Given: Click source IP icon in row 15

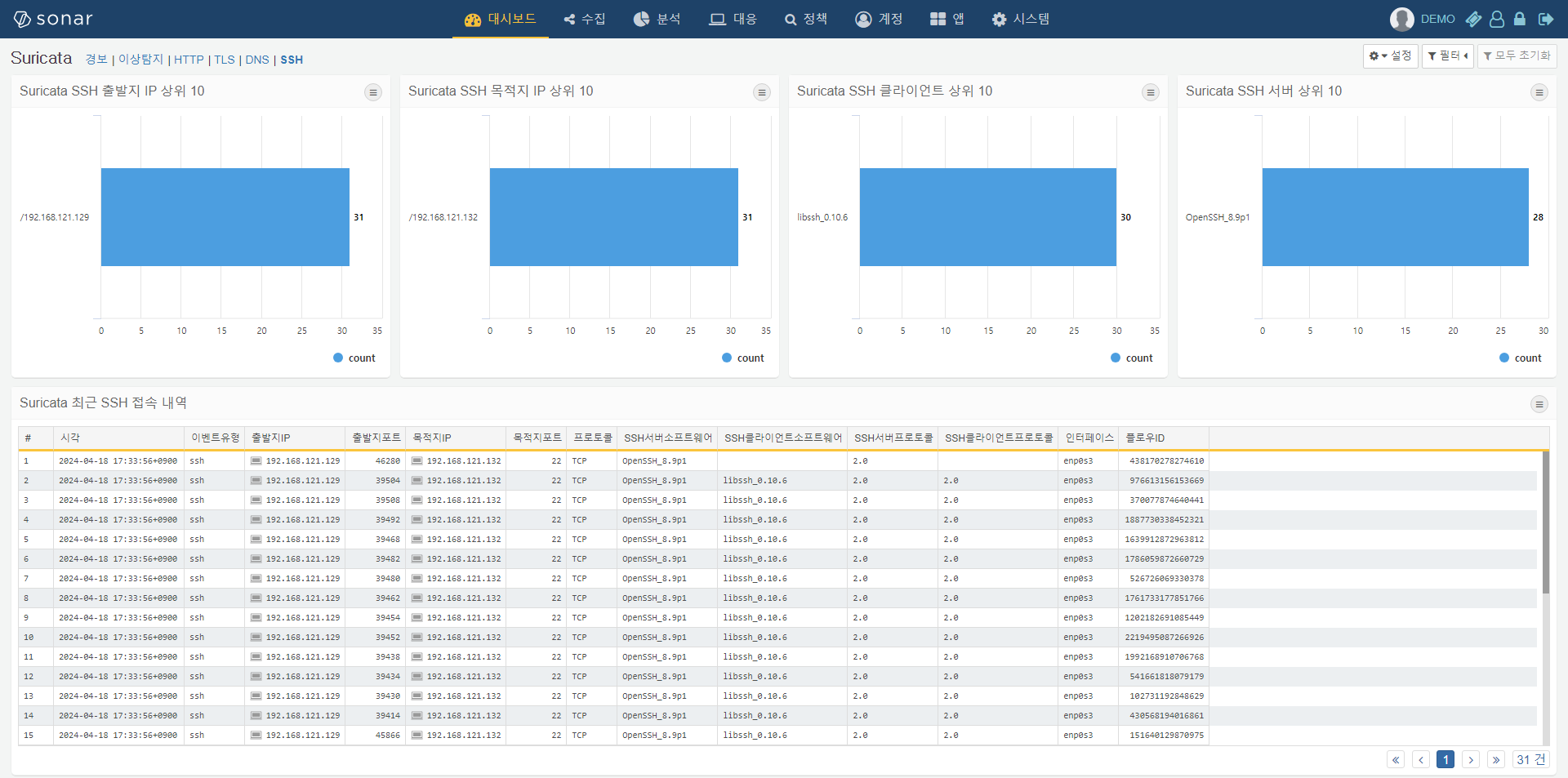Looking at the screenshot, I should [x=256, y=736].
